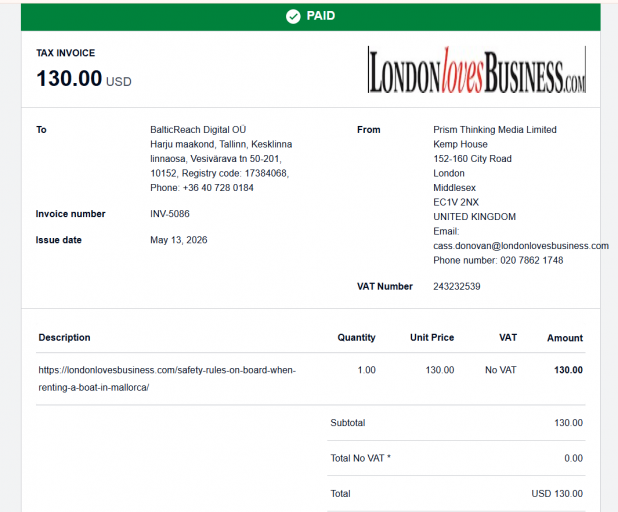Open the cass.donovan@londonlovesbusiness.com email link
This screenshot has height=512, width=618.
[521, 246]
